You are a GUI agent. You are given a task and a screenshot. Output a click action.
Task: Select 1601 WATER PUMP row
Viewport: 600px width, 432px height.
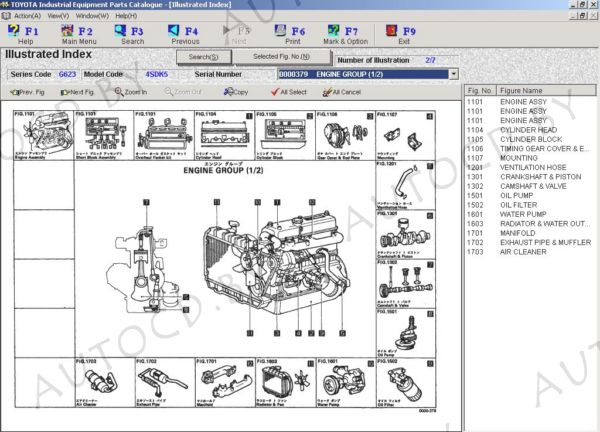(x=530, y=214)
